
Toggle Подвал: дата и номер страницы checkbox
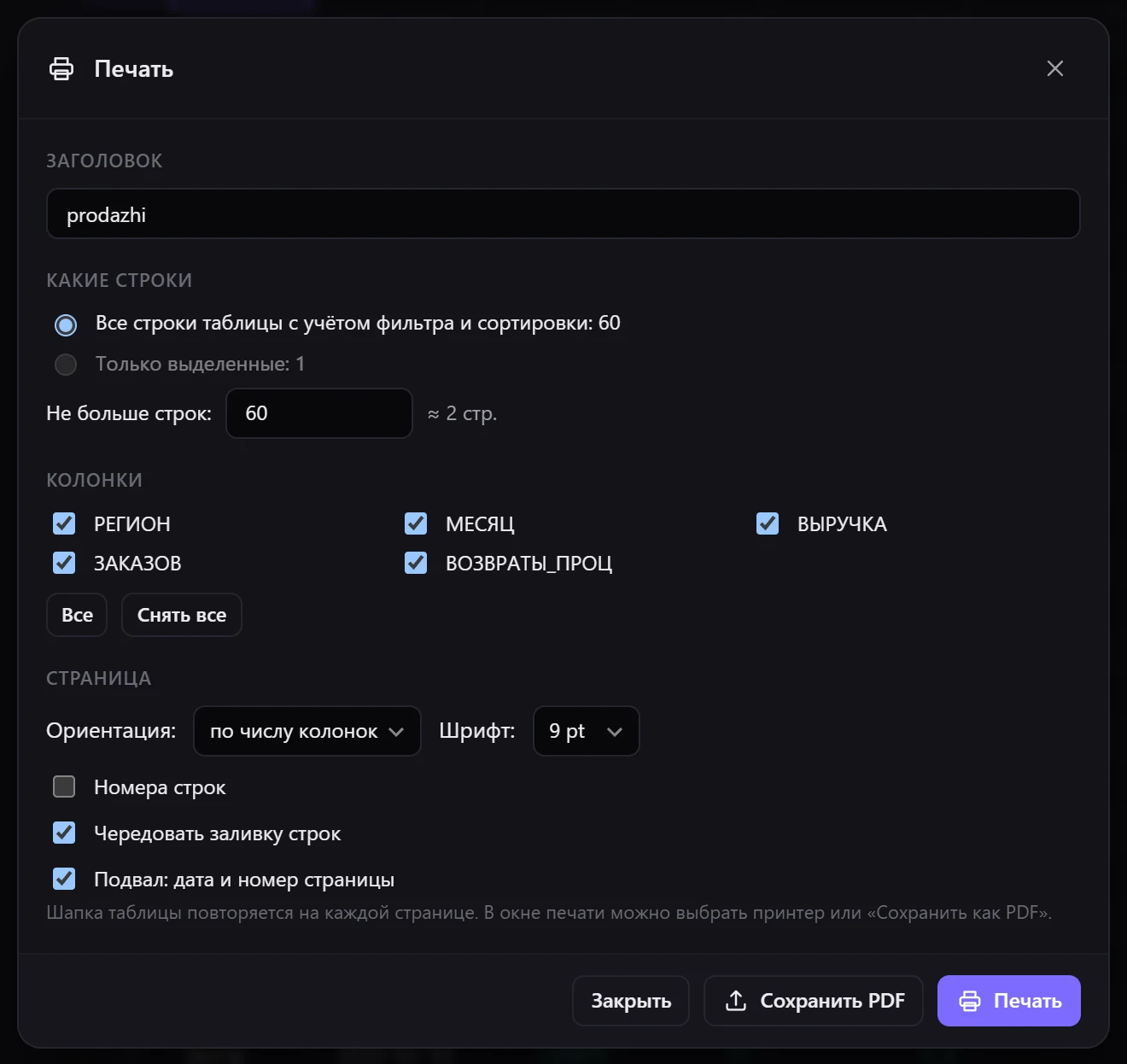pos(64,879)
